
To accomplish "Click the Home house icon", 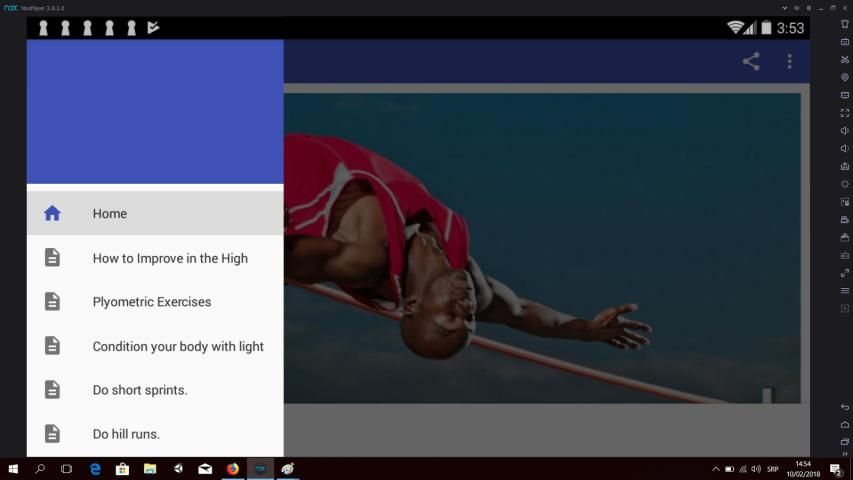I will click(x=52, y=213).
